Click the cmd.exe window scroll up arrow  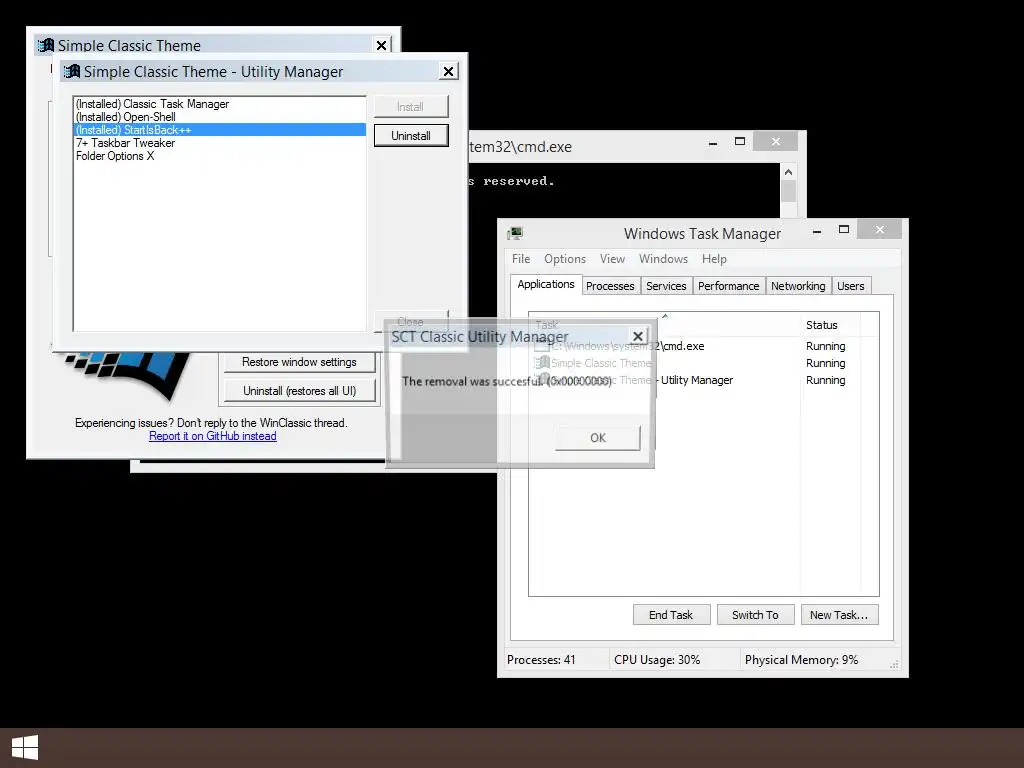click(788, 172)
